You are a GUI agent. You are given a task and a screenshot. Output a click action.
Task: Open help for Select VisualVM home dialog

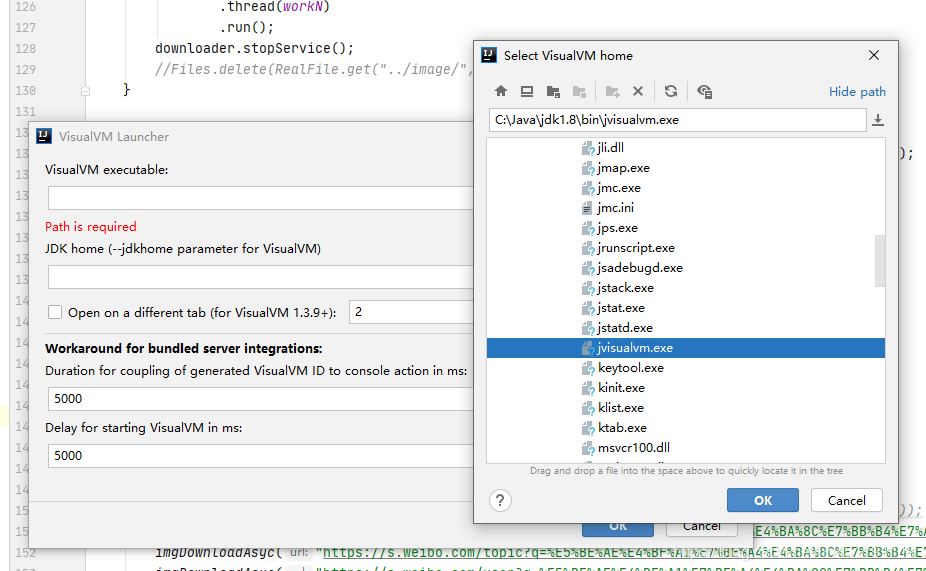coord(500,501)
